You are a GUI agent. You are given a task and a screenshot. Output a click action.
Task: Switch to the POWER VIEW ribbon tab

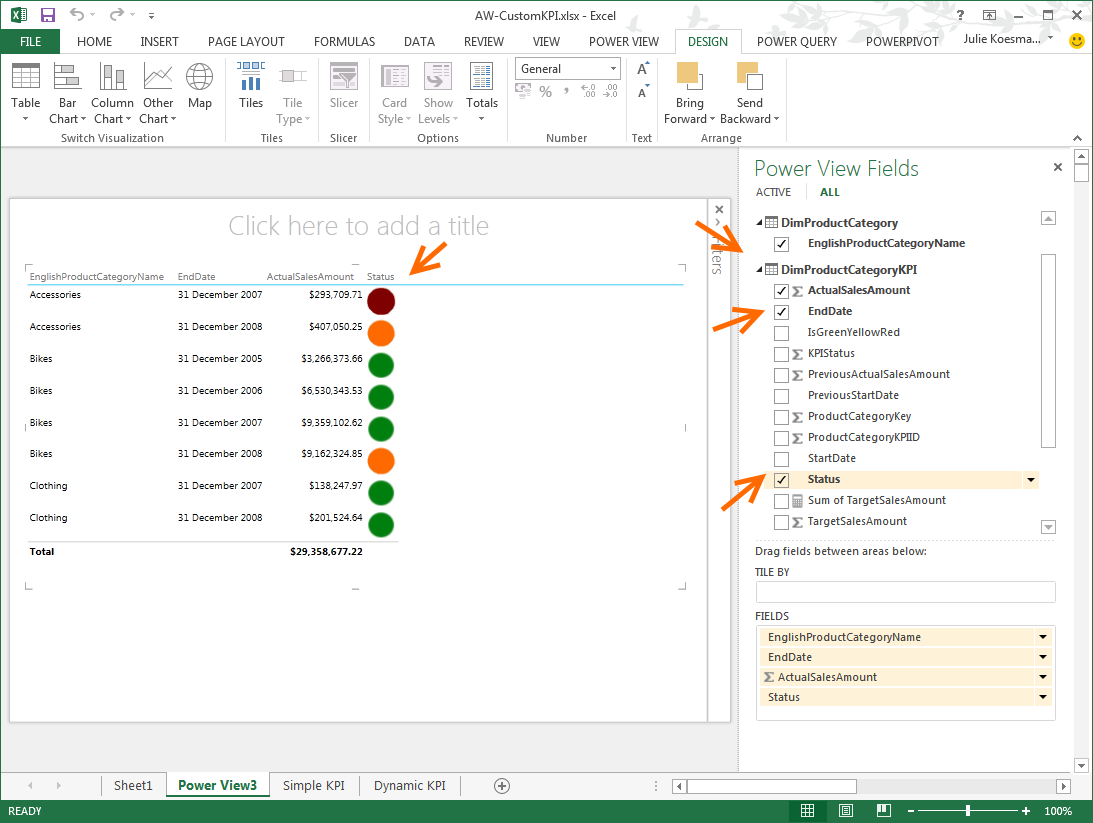point(623,42)
